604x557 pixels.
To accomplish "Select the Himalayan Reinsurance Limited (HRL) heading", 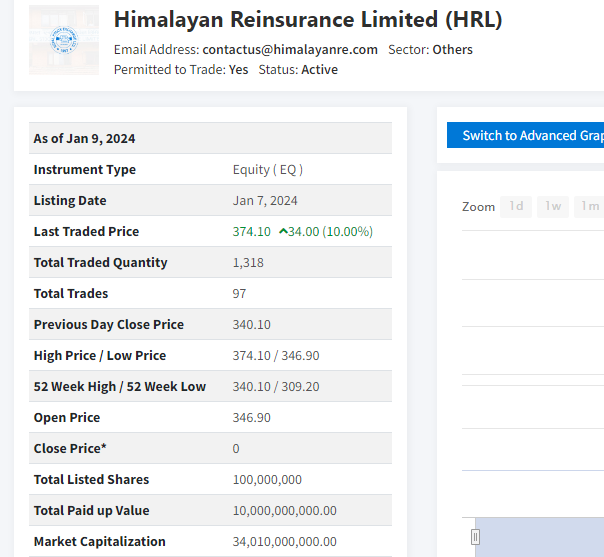I will point(308,19).
